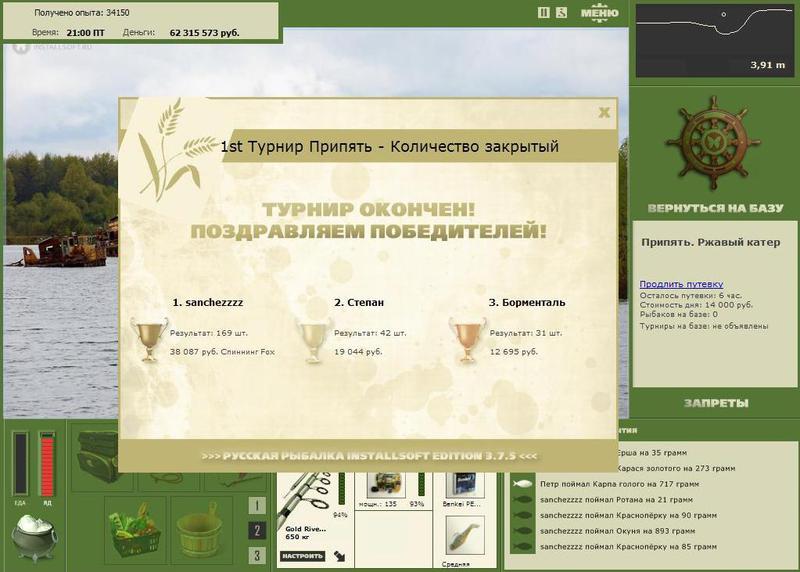This screenshot has height=572, width=800.
Task: Click depth reading 3,91 m
Action: 767,65
